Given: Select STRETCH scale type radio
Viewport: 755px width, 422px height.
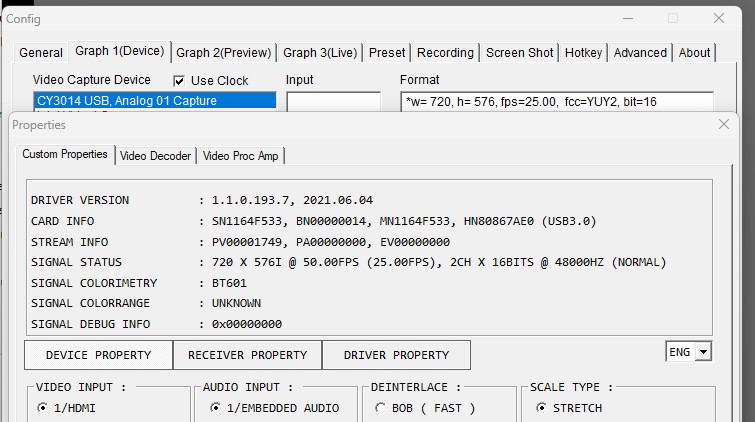Looking at the screenshot, I should (541, 408).
